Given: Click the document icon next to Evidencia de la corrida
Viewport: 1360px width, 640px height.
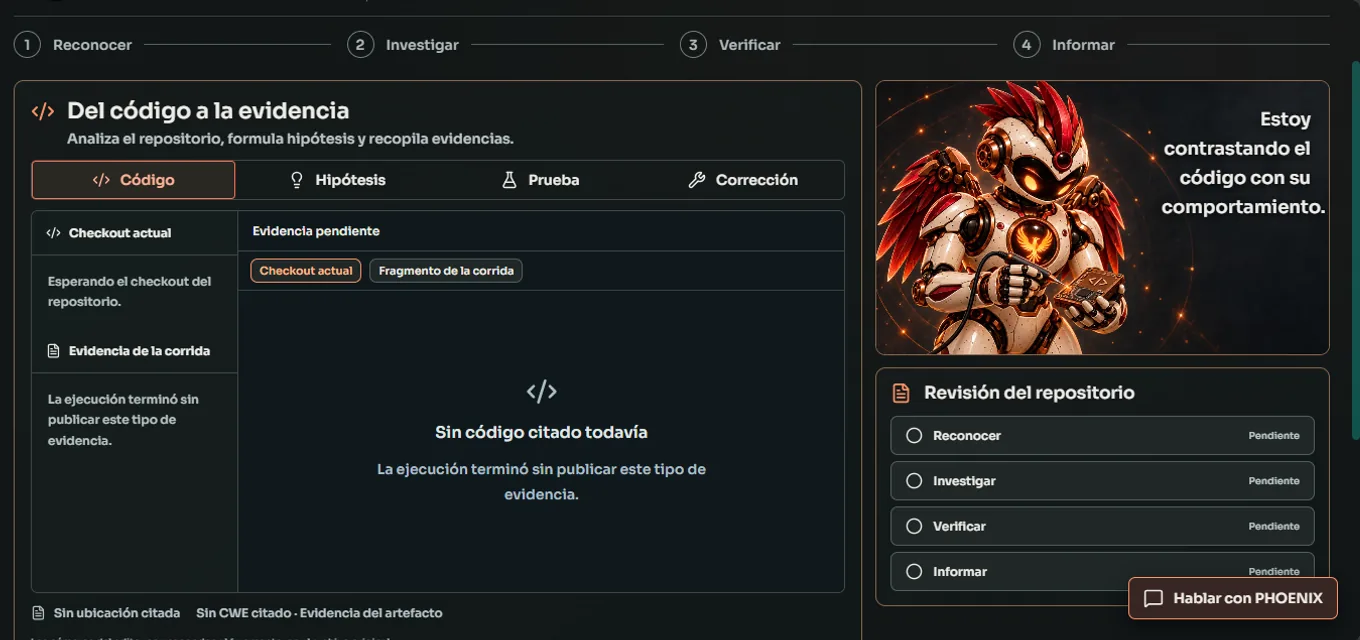Looking at the screenshot, I should coord(54,351).
